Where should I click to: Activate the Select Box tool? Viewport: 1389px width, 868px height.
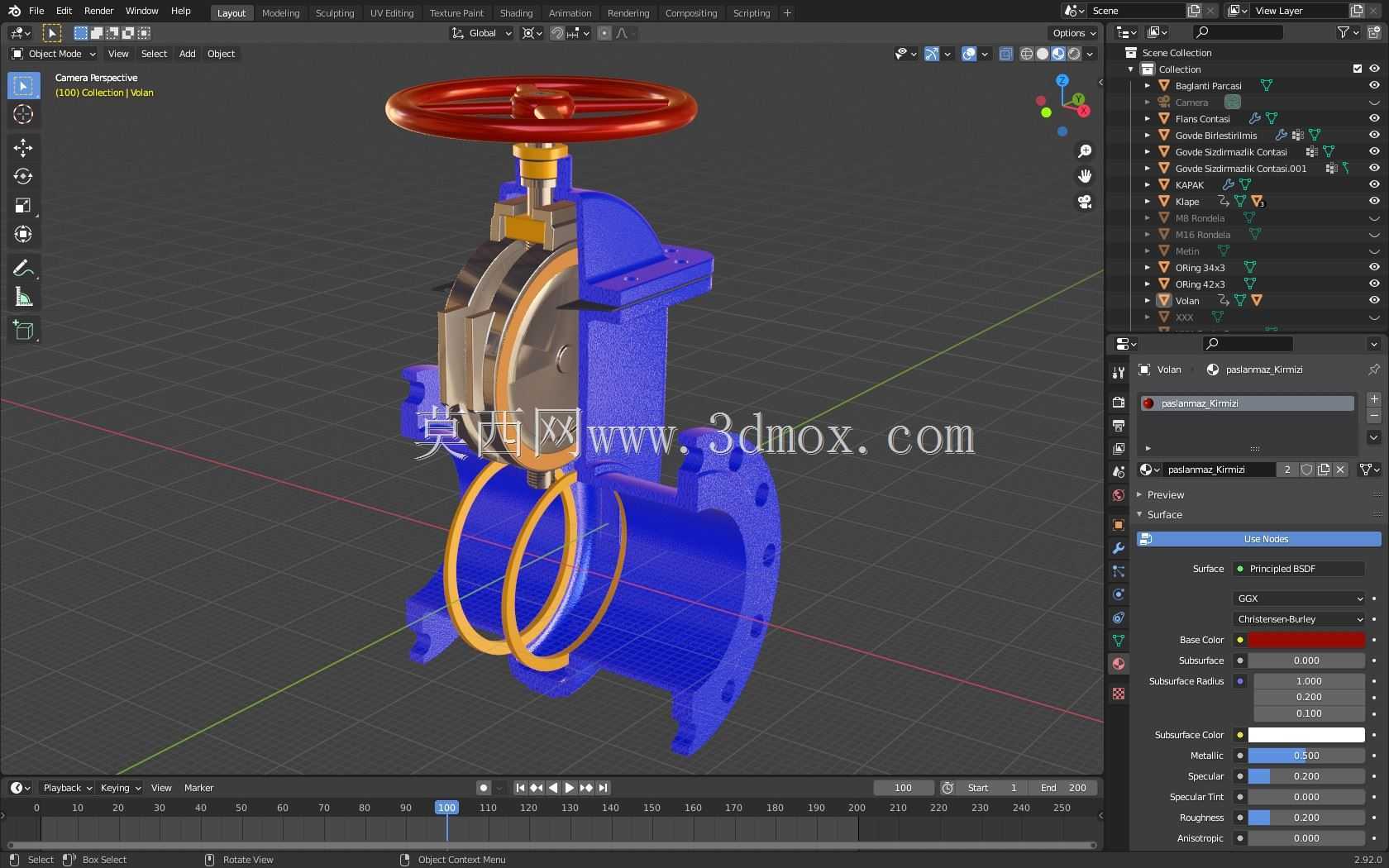(23, 86)
